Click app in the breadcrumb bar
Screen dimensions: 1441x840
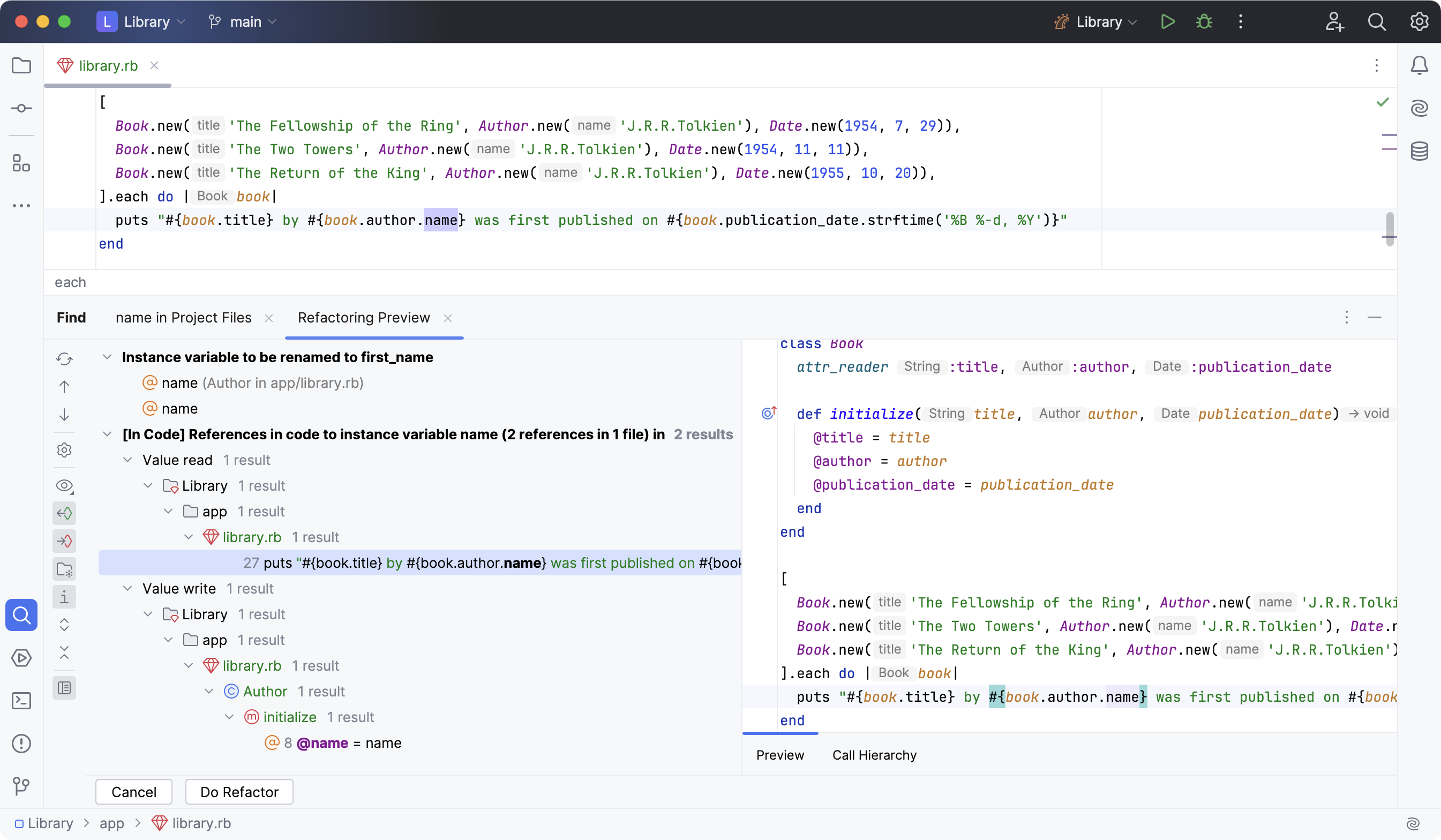[x=112, y=823]
